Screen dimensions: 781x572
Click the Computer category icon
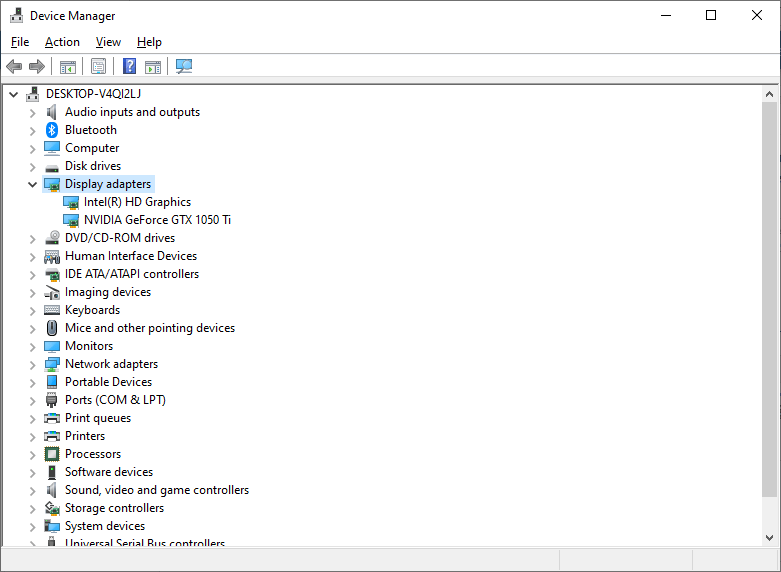[x=52, y=148]
